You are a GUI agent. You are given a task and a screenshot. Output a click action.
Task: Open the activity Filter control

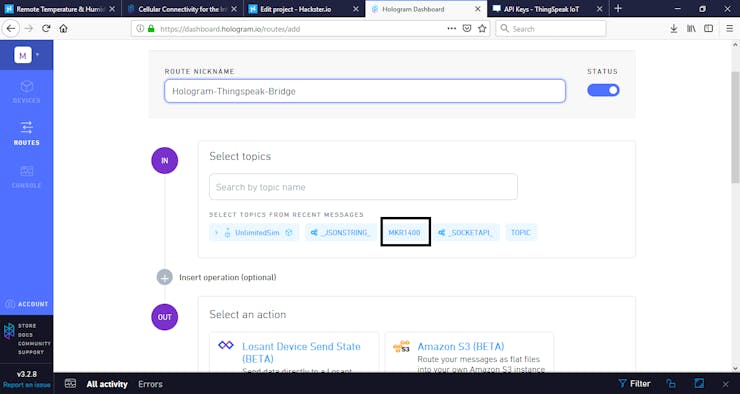[634, 384]
